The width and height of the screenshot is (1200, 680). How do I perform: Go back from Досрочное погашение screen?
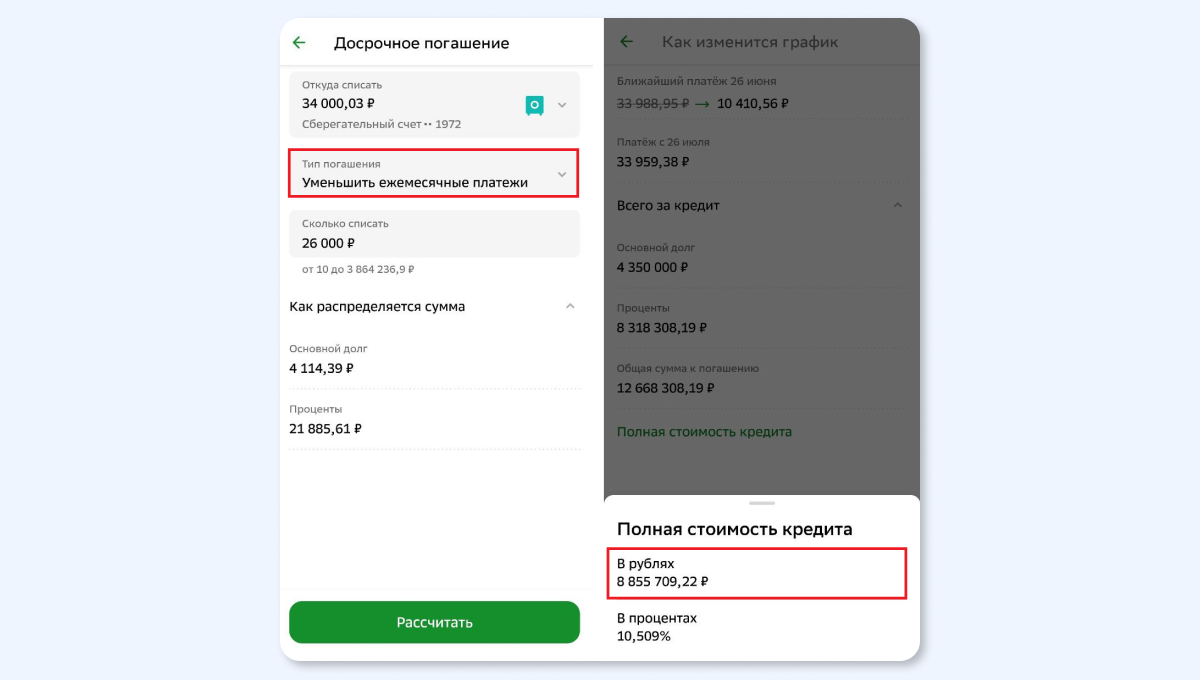click(x=299, y=43)
